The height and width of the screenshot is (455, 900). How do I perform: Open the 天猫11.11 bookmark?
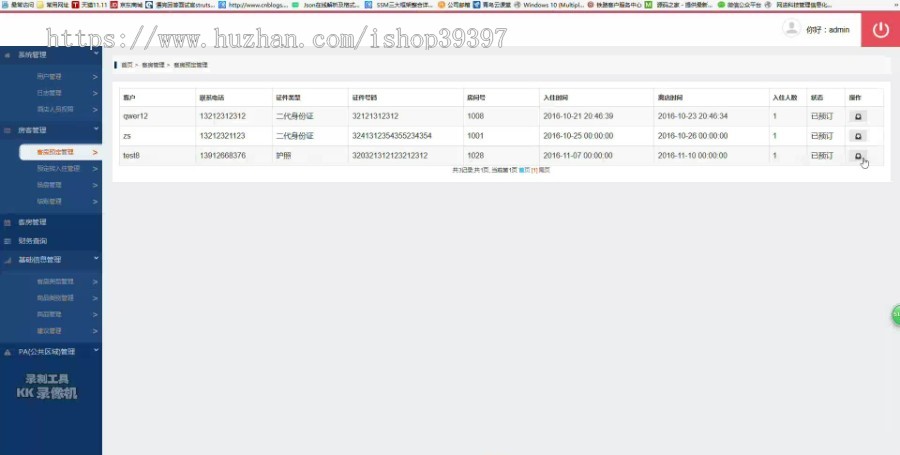[x=90, y=5]
